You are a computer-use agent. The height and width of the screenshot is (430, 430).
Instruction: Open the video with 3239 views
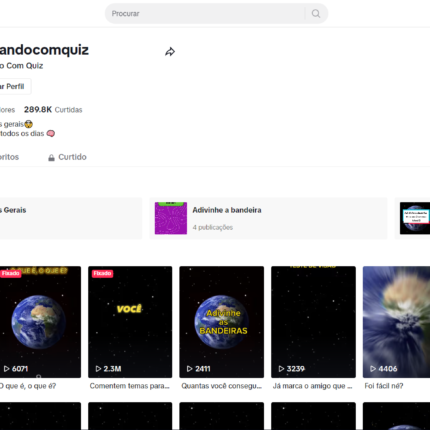(x=313, y=322)
